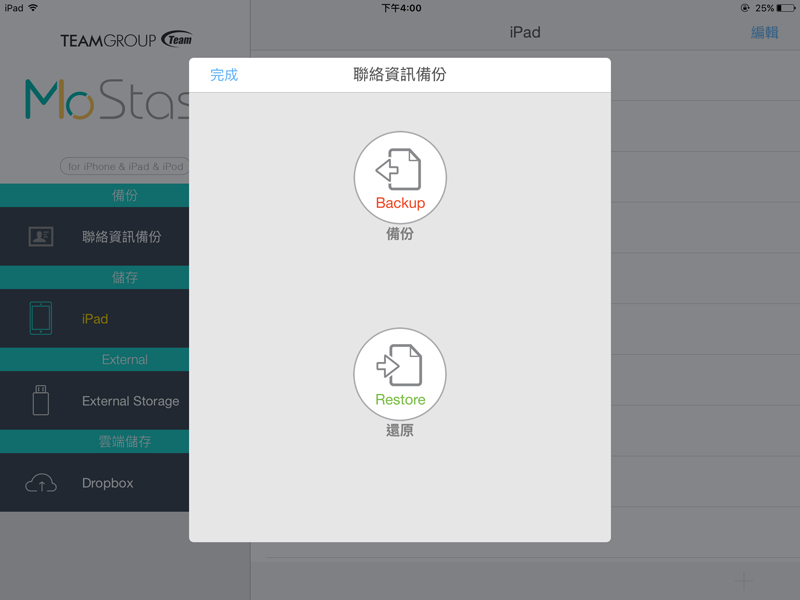Tap the 聯絡資訊備份 dialog title

pos(399,74)
